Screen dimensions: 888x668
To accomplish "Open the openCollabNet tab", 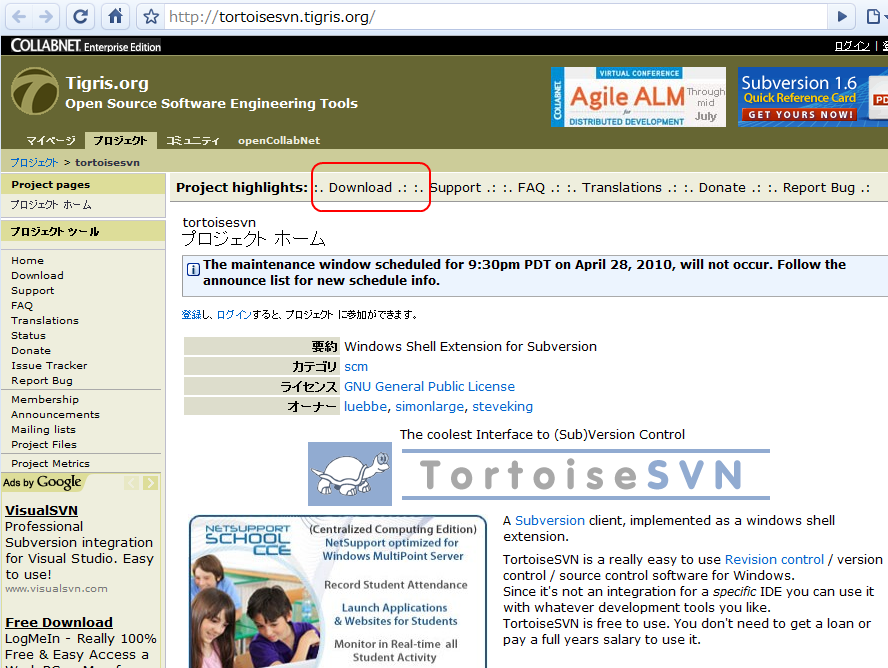I will pos(279,140).
